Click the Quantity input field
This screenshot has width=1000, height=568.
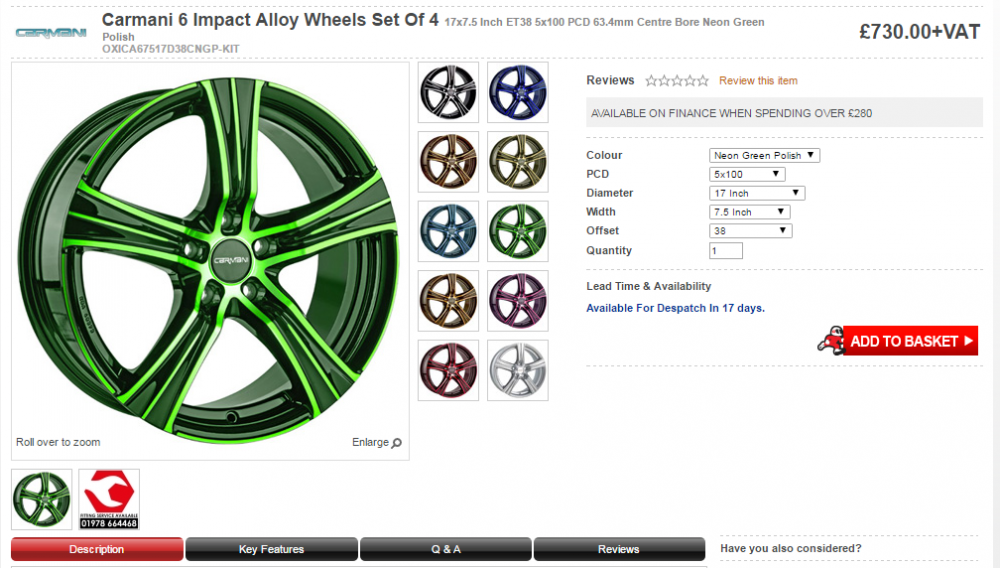726,251
